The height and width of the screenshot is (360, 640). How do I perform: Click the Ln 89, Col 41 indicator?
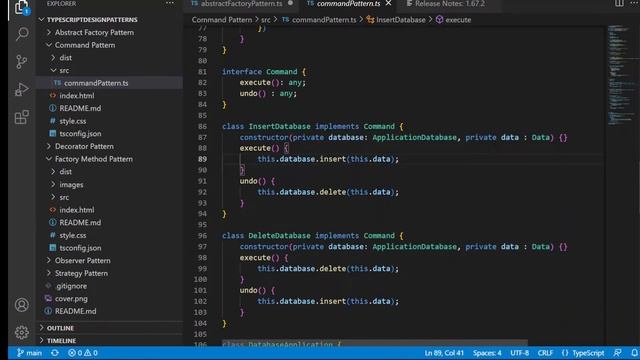(444, 353)
